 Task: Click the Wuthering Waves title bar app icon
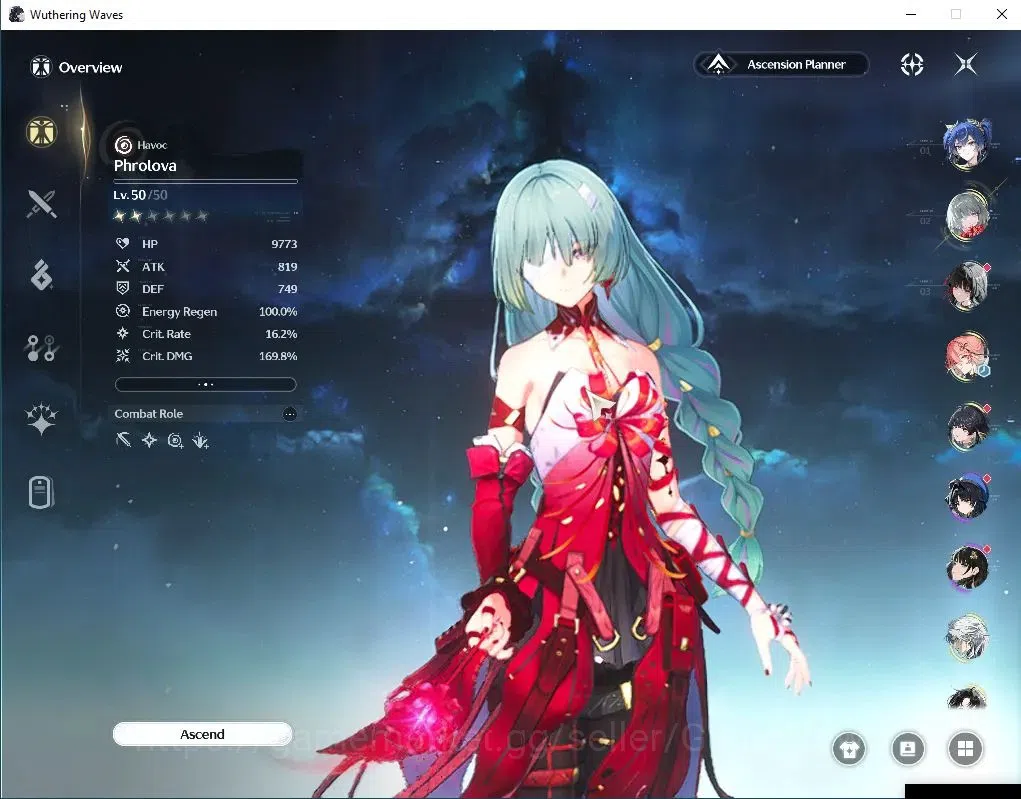[x=16, y=14]
